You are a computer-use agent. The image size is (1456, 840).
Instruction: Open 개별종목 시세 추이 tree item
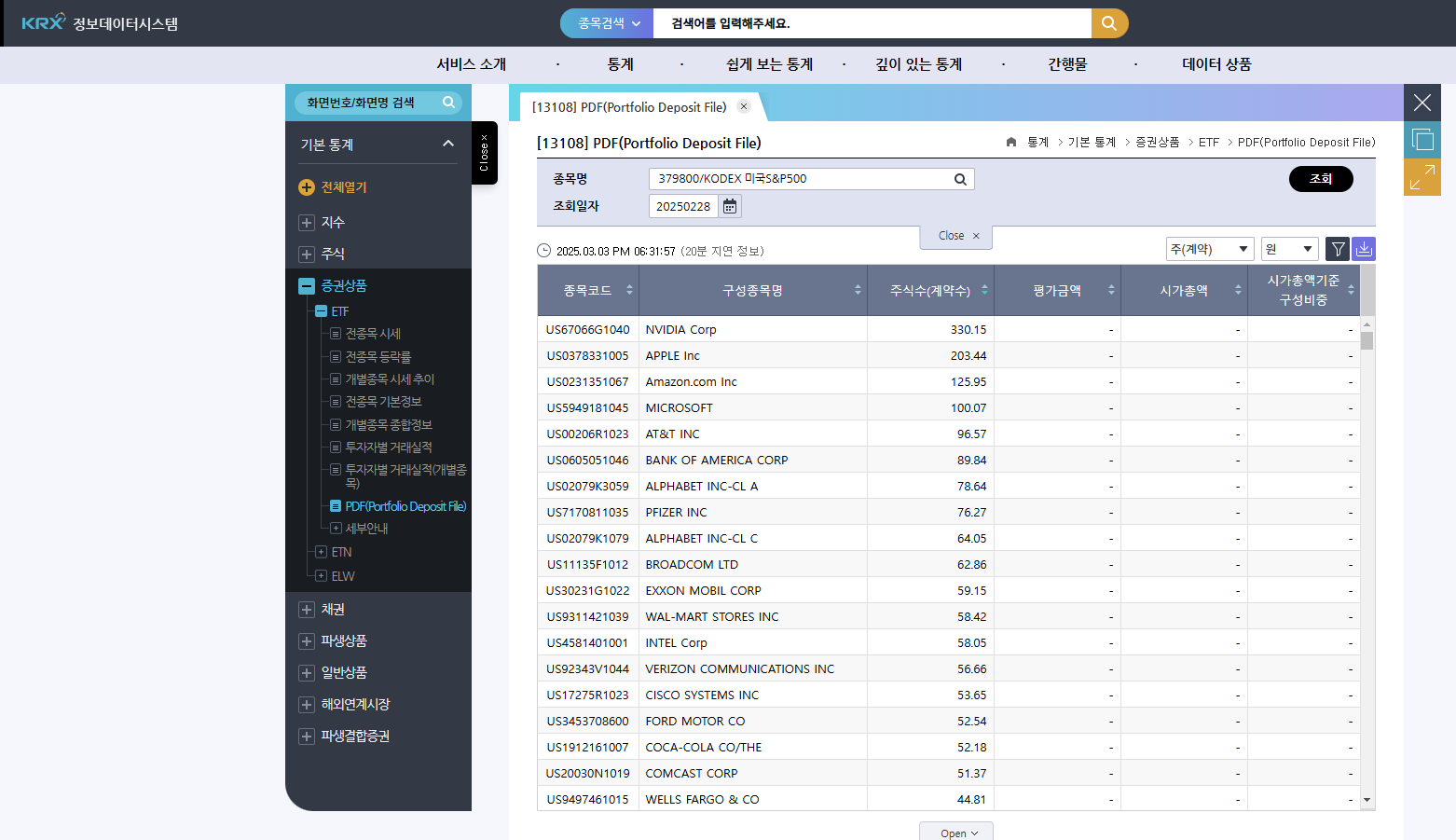(390, 379)
